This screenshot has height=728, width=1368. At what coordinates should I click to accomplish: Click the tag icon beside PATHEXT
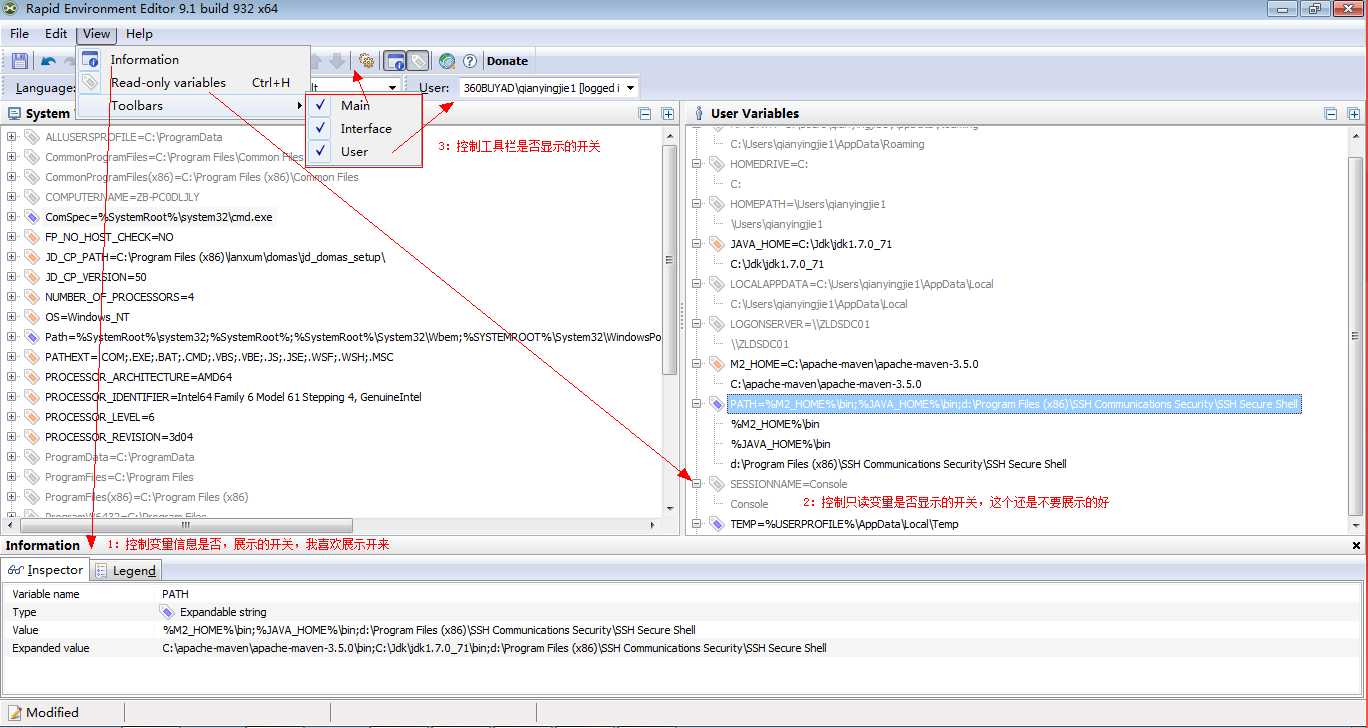click(32, 357)
